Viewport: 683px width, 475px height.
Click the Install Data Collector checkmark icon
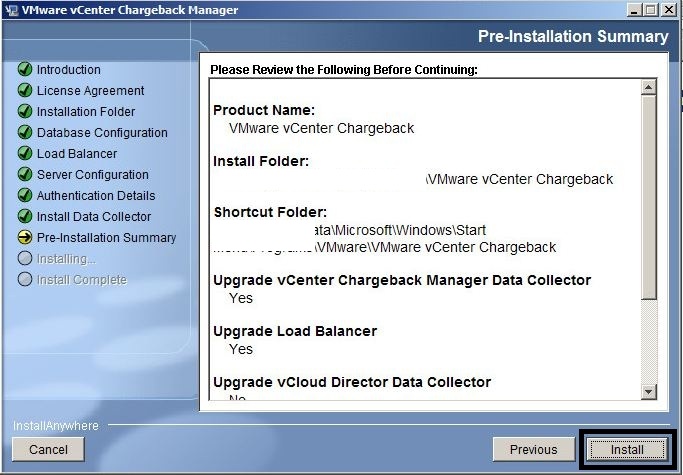click(25, 217)
